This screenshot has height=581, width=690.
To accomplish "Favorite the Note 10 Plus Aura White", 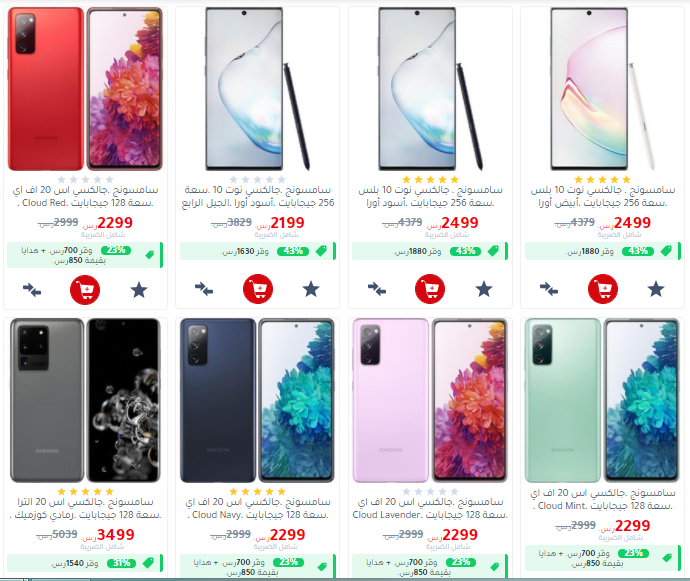I will coord(656,289).
